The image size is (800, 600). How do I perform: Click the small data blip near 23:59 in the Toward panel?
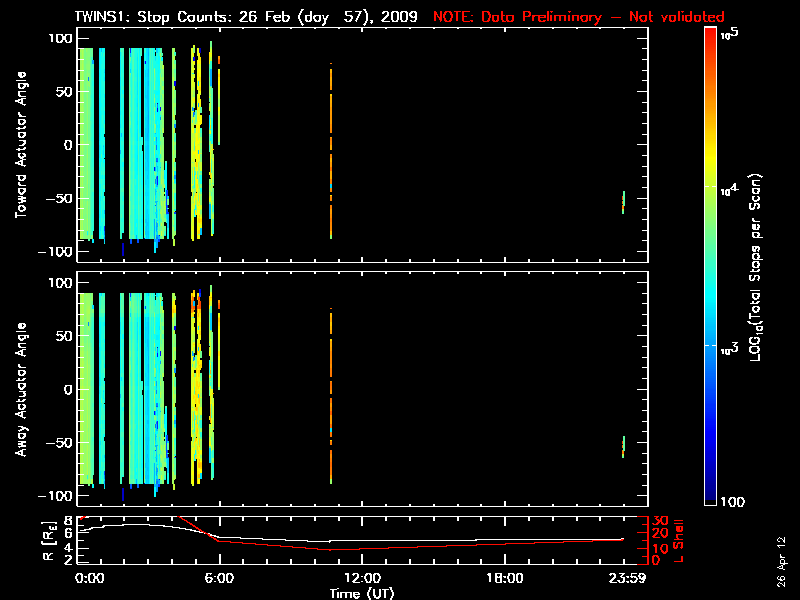pyautogui.click(x=623, y=201)
